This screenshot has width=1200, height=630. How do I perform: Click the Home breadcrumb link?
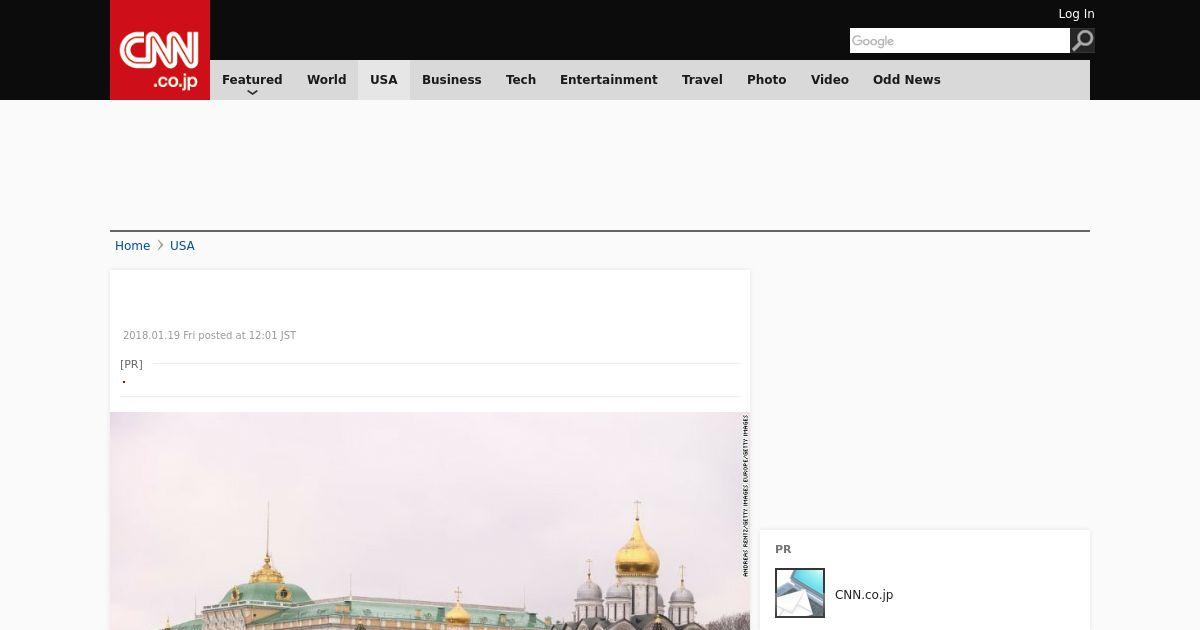click(x=132, y=246)
